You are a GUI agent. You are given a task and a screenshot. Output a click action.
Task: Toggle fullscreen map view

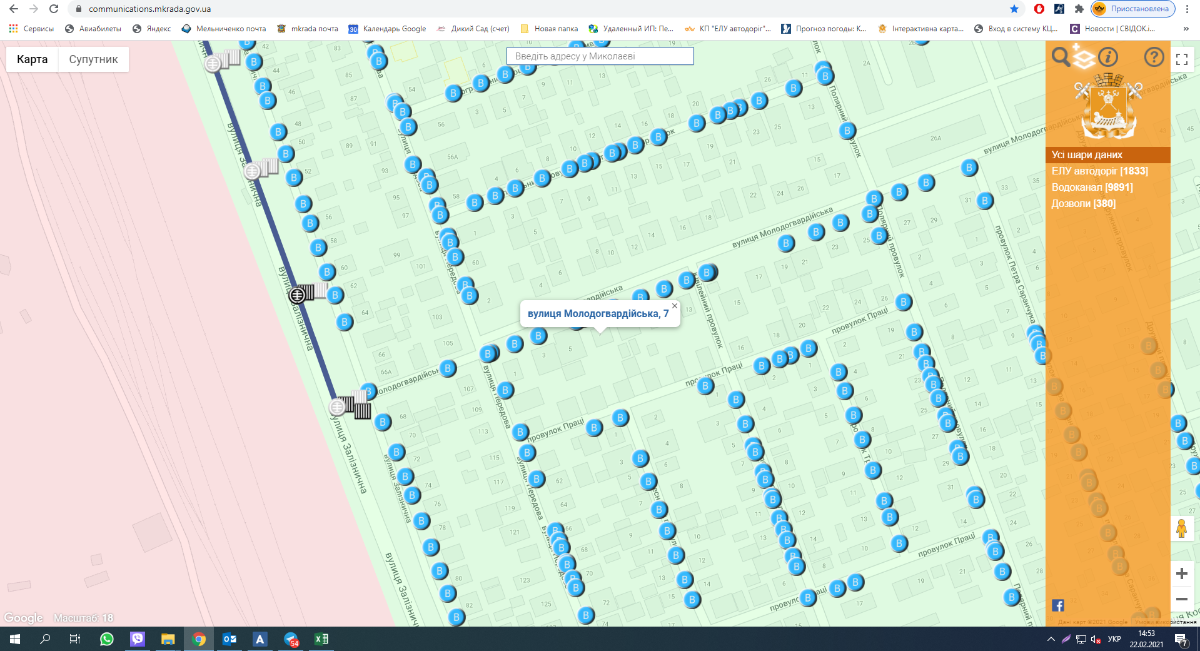point(1182,60)
